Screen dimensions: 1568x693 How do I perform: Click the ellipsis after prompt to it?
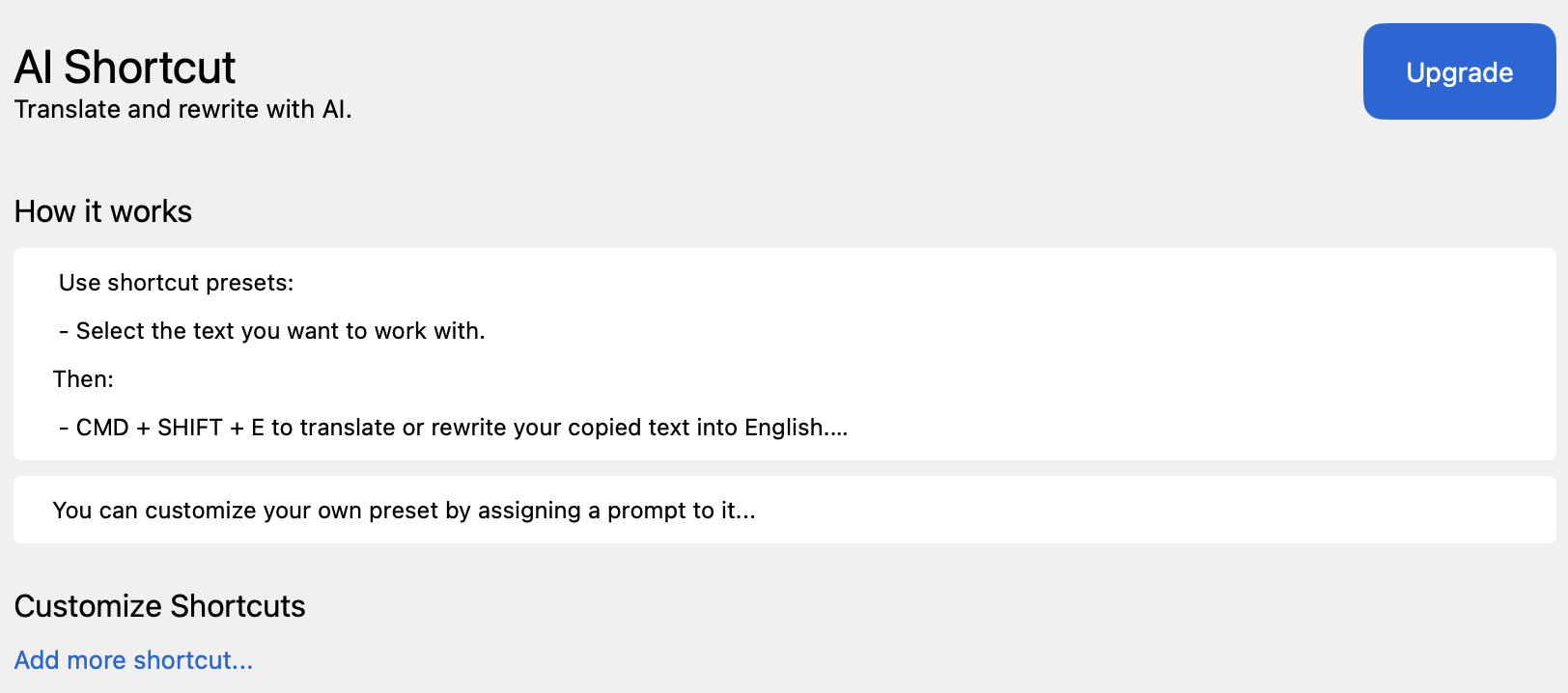pyautogui.click(x=745, y=511)
